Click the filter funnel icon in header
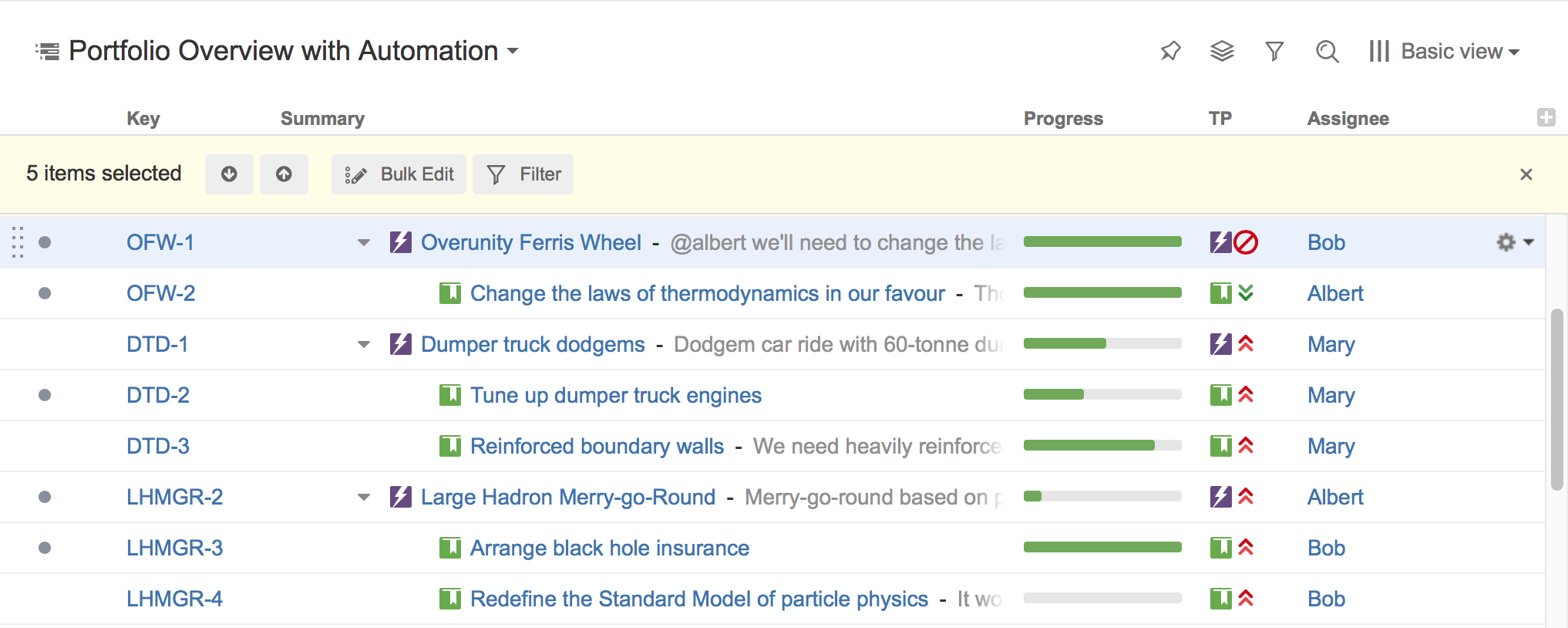This screenshot has width=1568, height=628. pos(1274,52)
